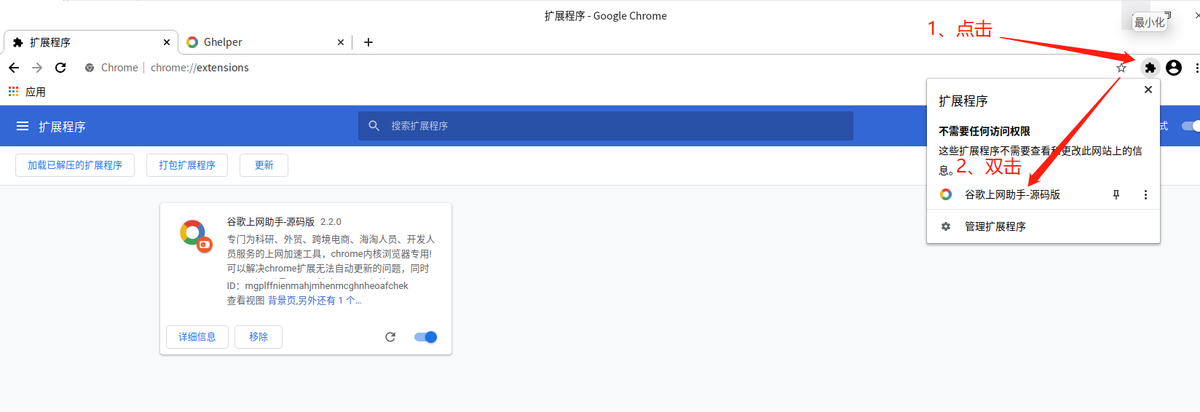The height and width of the screenshot is (412, 1200).
Task: Click the 打包扩展程序 button
Action: (187, 166)
